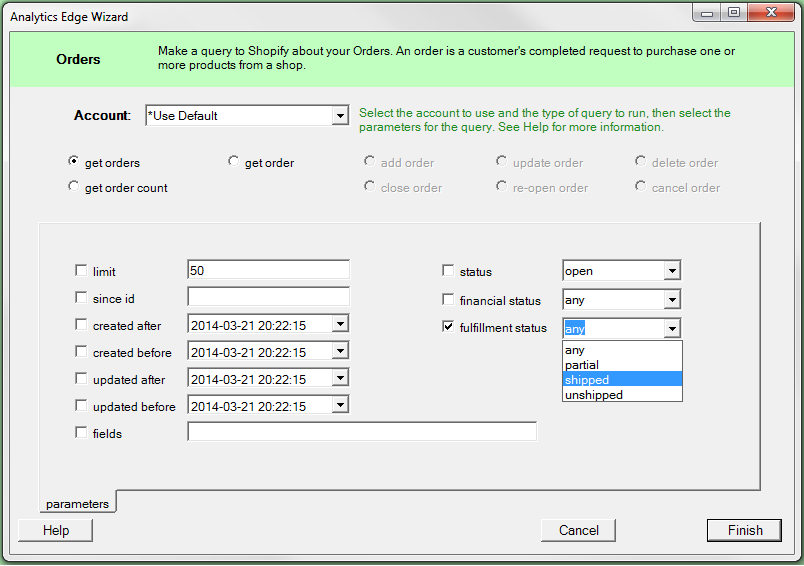Screen dimensions: 804x566
Task: Choose the 'get orders' radio button
Action: click(74, 162)
